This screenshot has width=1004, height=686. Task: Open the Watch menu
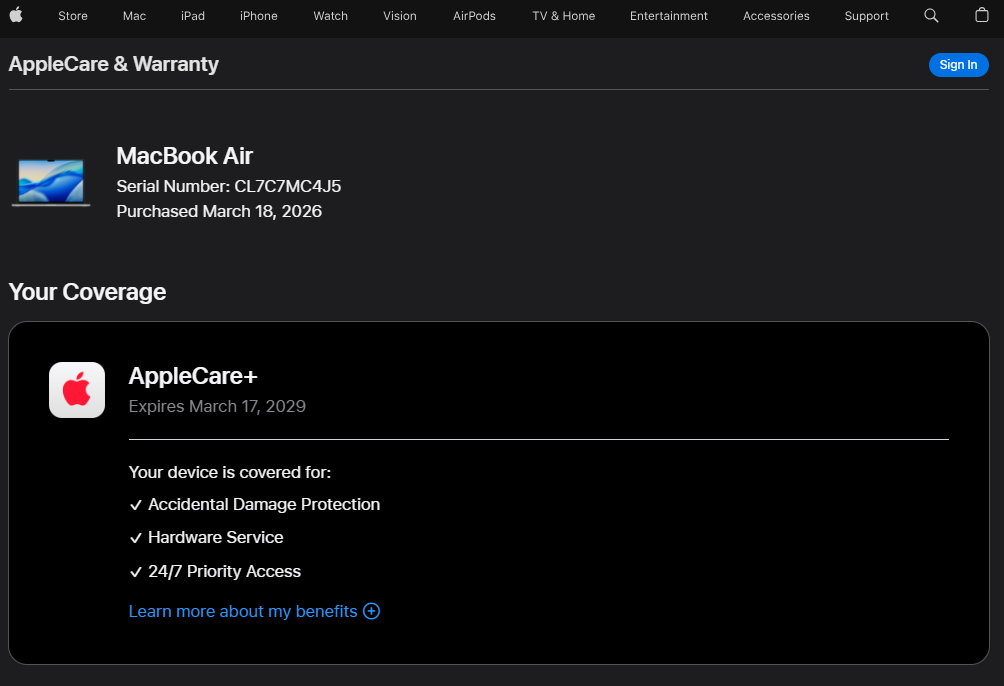pyautogui.click(x=330, y=16)
